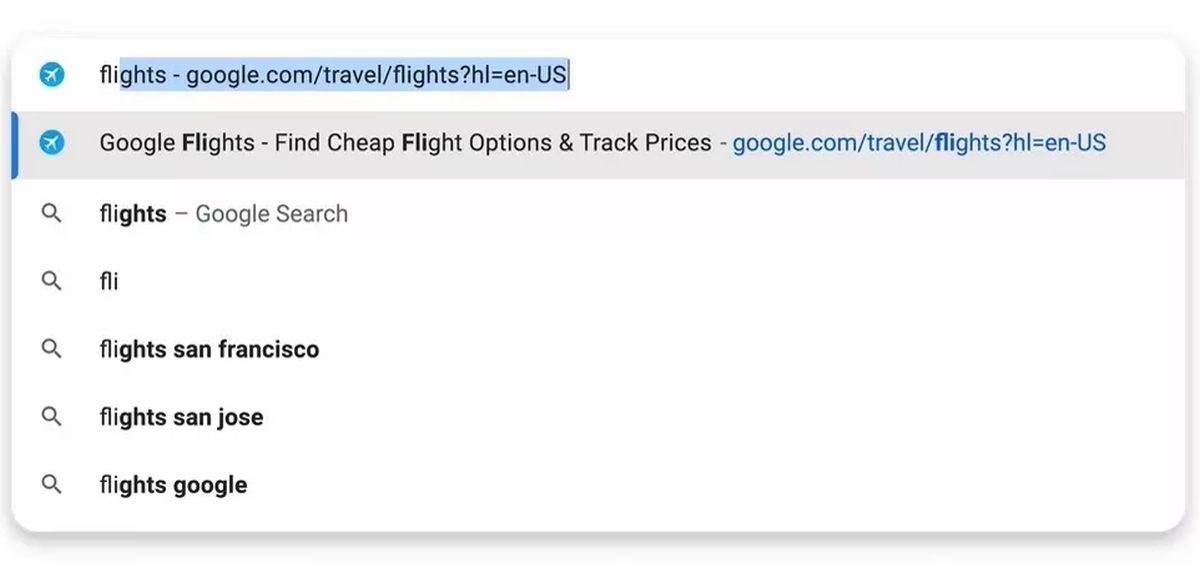Image resolution: width=1200 pixels, height=568 pixels.
Task: Click search icon beside "flights san jose"
Action: [x=52, y=416]
